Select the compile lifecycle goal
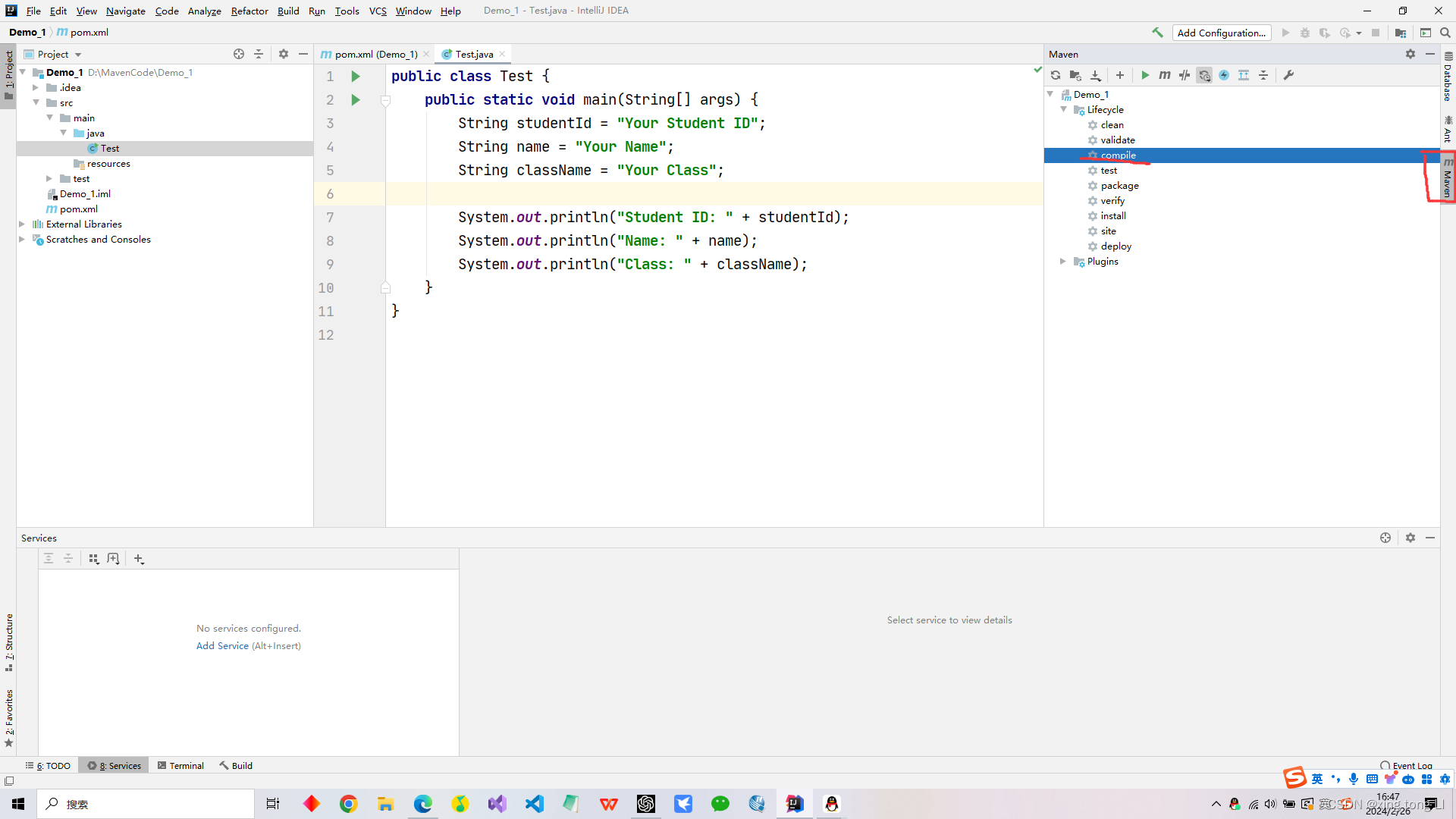 click(x=1118, y=155)
